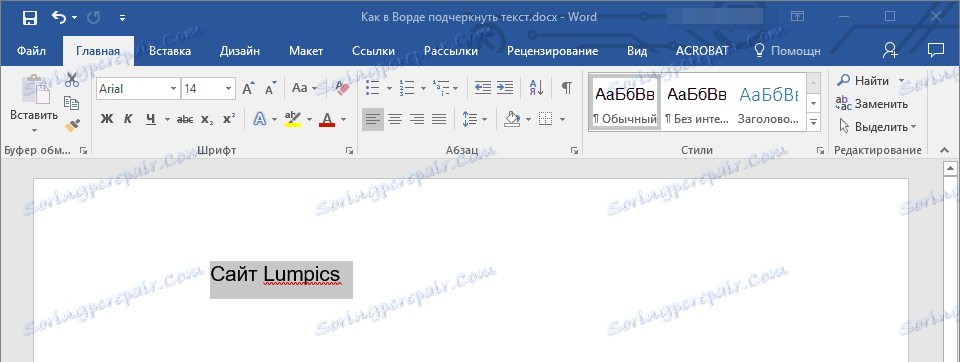The width and height of the screenshot is (960, 362).
Task: Click the Save icon in title bar
Action: (29, 18)
